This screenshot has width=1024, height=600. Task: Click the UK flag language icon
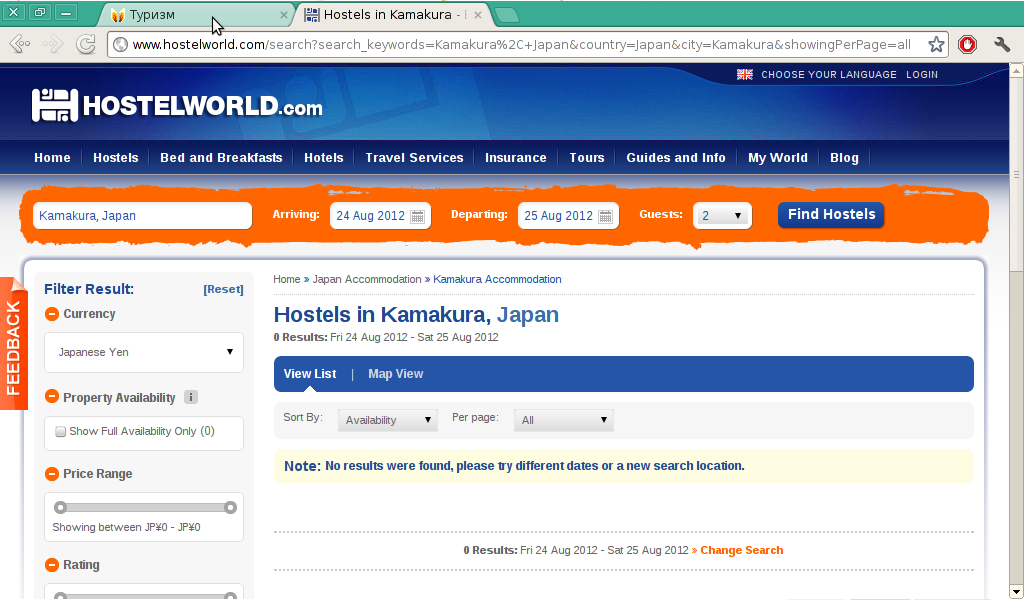point(744,74)
